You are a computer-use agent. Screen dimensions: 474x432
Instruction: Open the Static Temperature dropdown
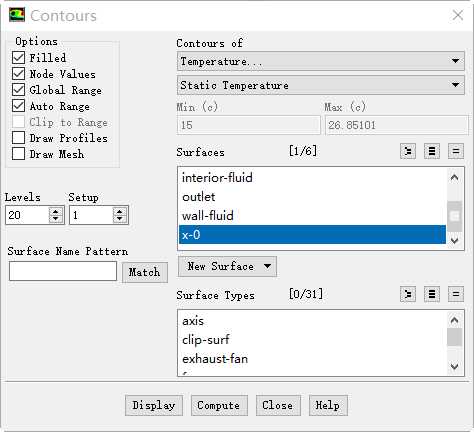click(321, 85)
